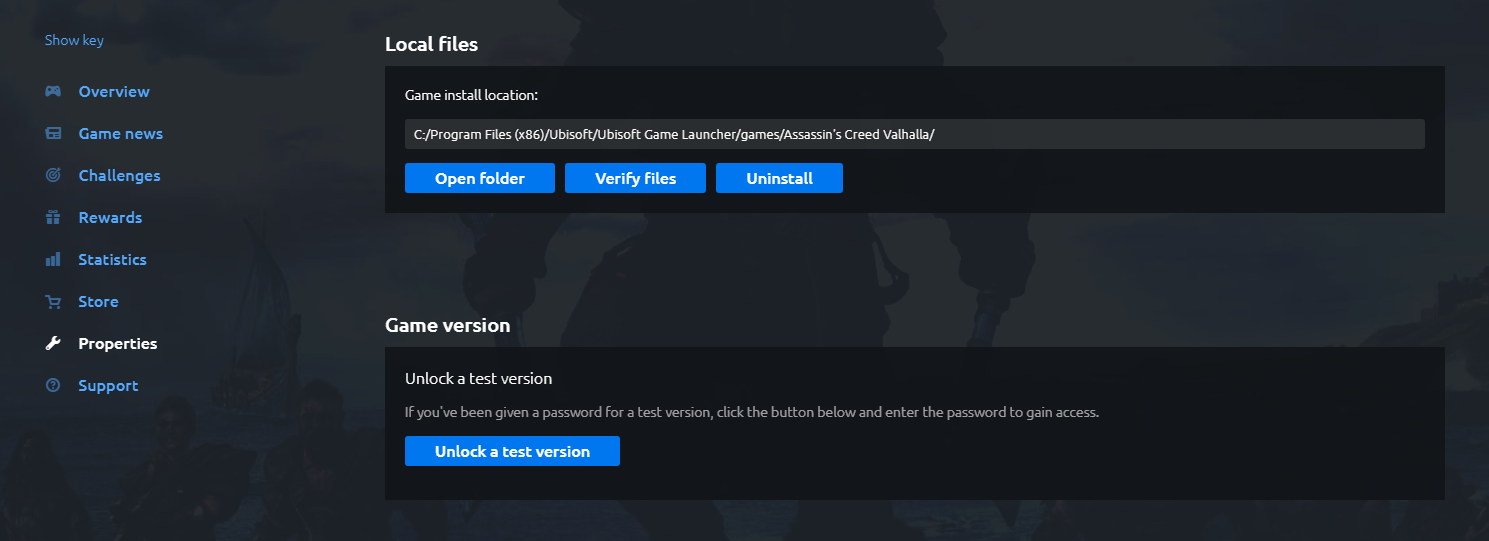The image size is (1489, 541).
Task: Open the Support section label
Action: 108,386
